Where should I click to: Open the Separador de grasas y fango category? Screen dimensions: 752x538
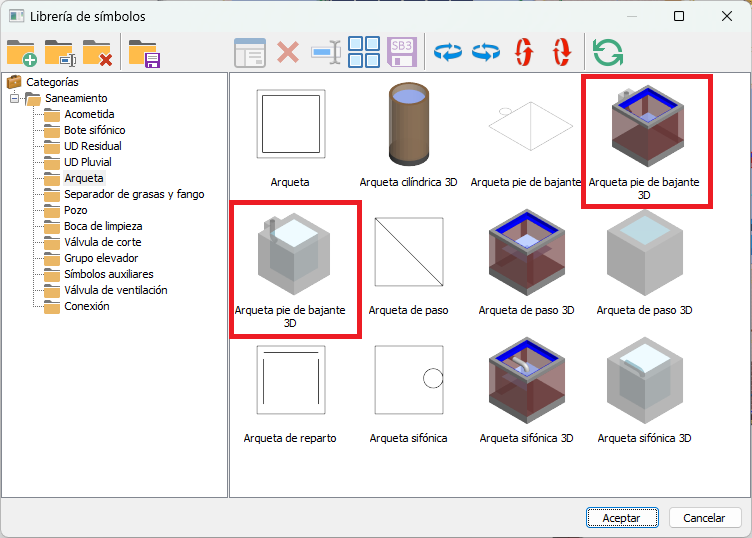click(x=133, y=194)
